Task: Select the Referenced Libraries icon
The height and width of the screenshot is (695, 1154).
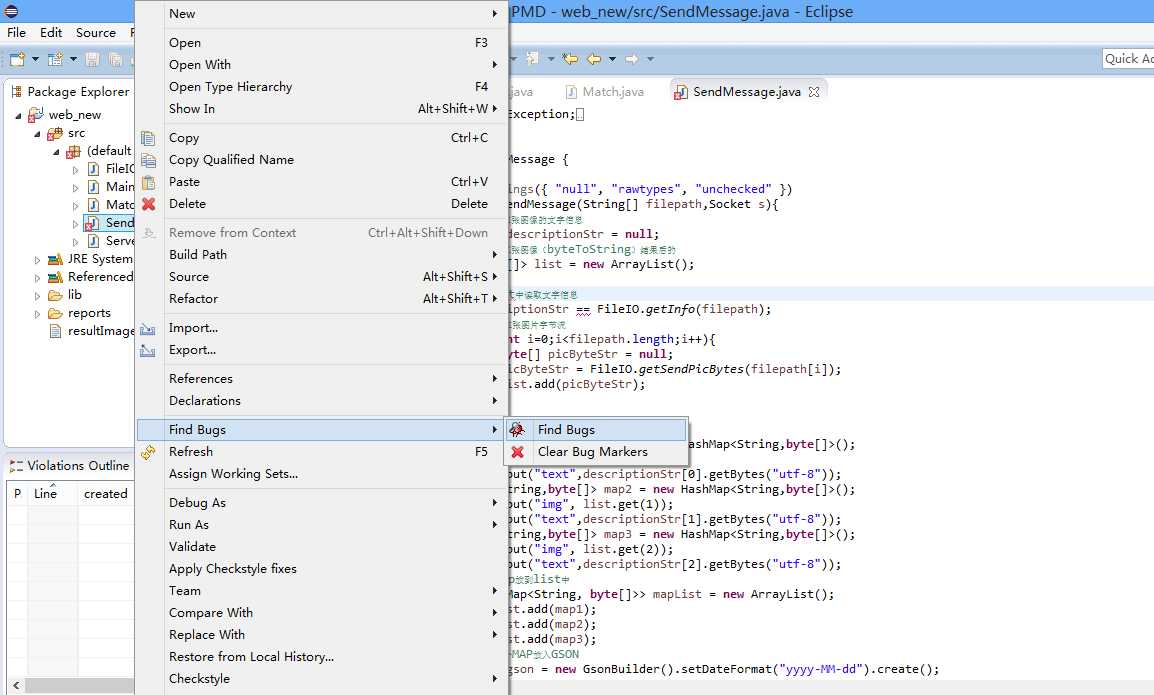Action: tap(55, 278)
